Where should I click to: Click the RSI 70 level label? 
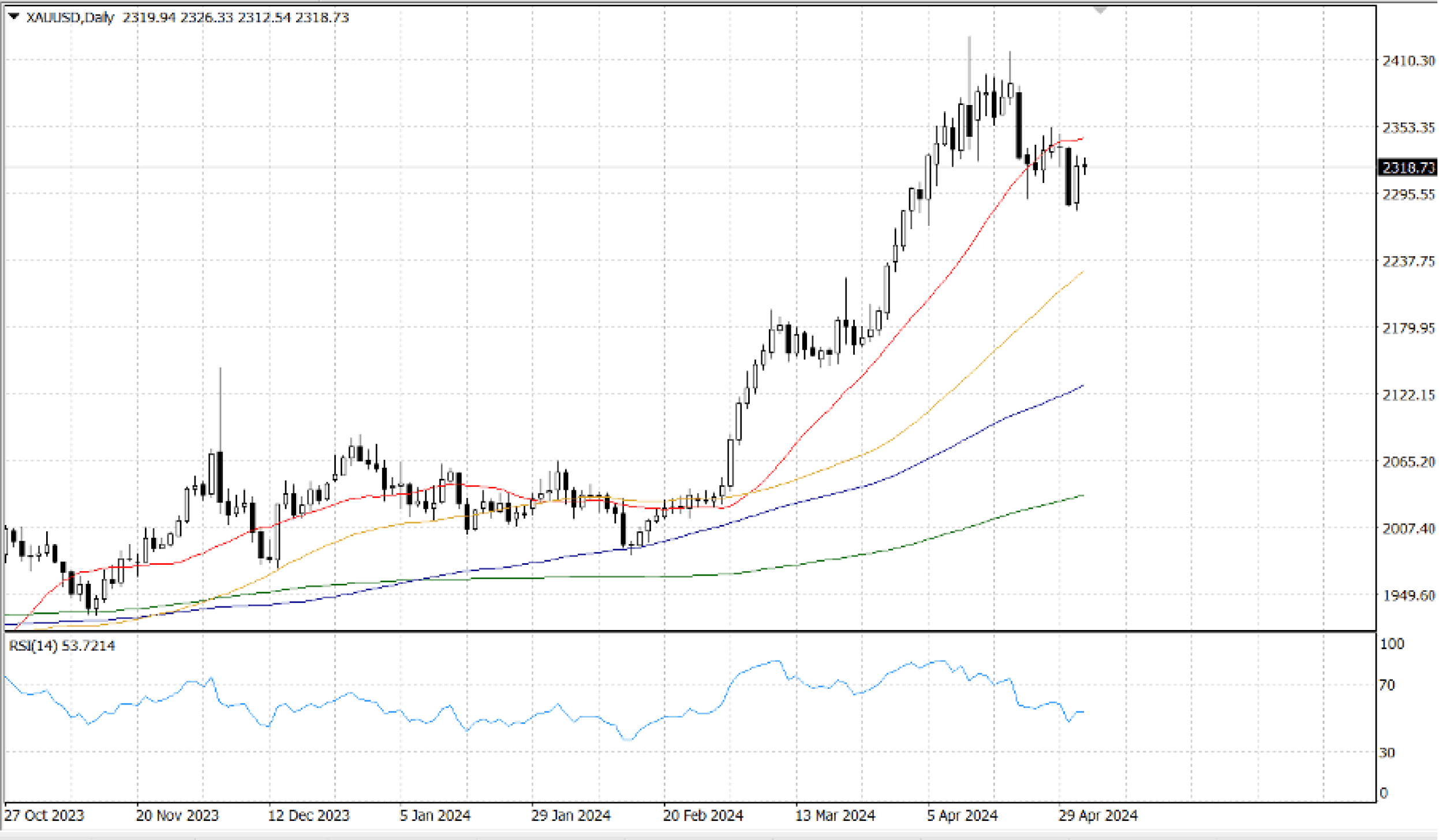(x=1387, y=685)
